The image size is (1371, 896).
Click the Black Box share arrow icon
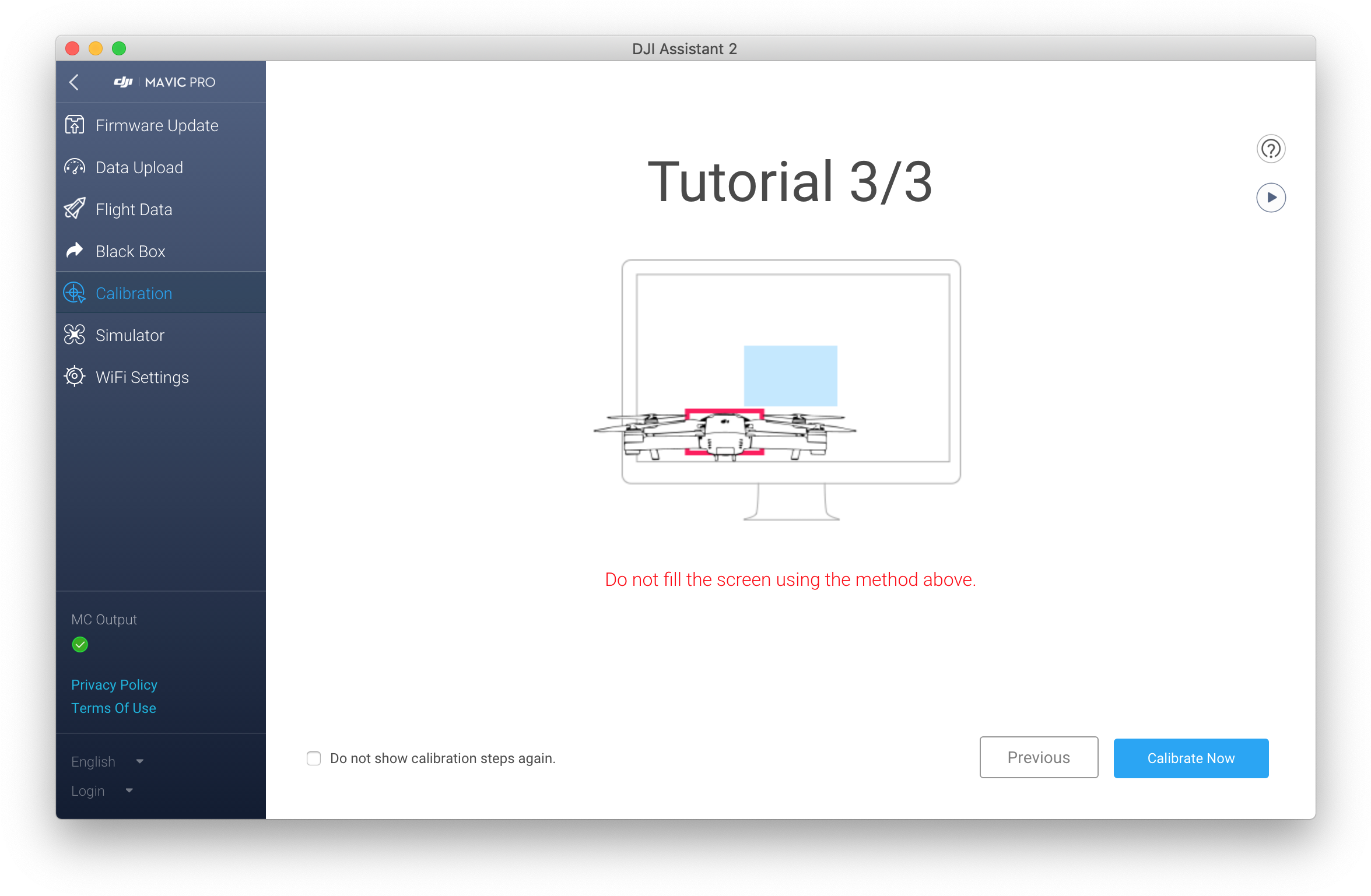75,251
